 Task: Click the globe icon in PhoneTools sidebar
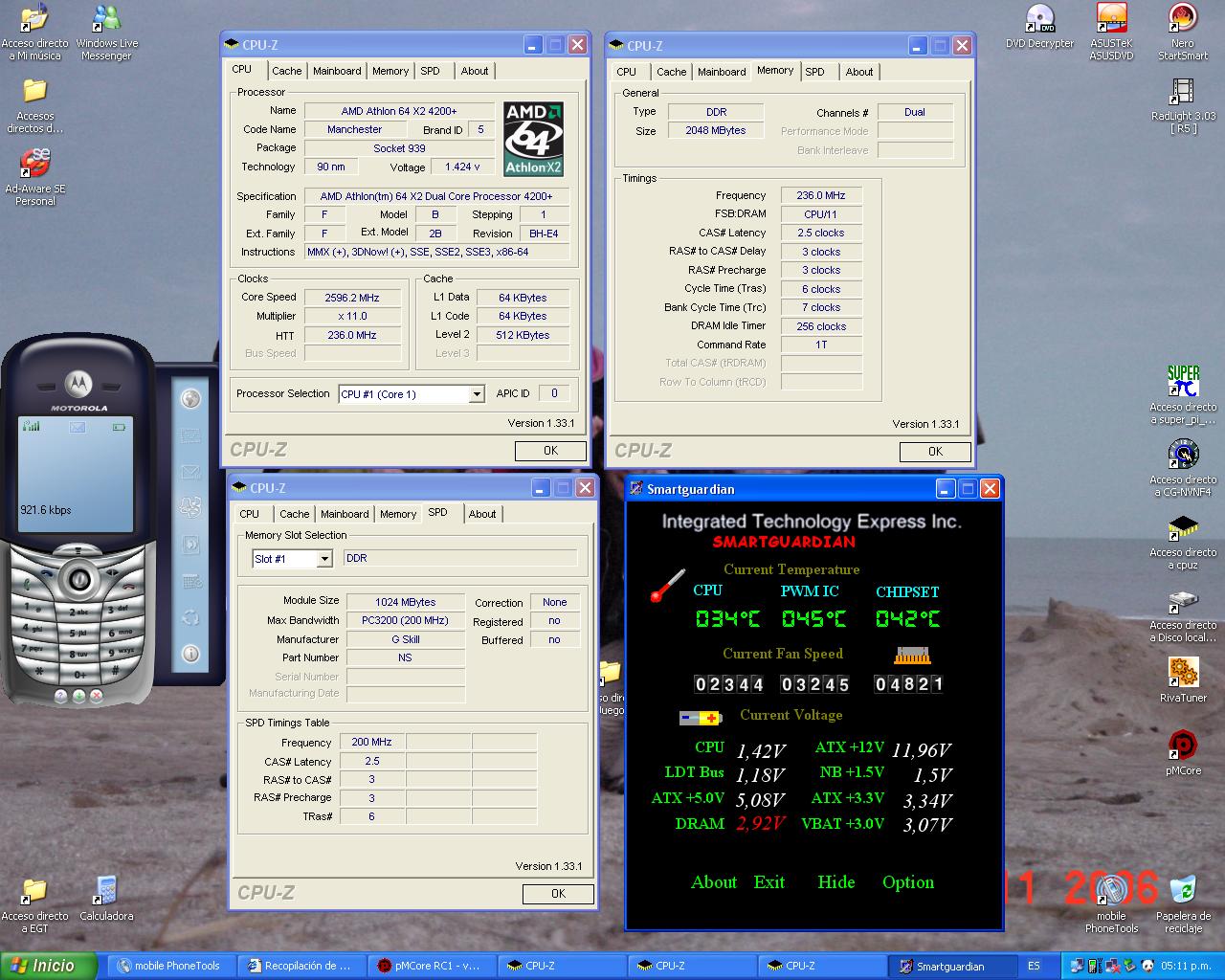pyautogui.click(x=190, y=399)
